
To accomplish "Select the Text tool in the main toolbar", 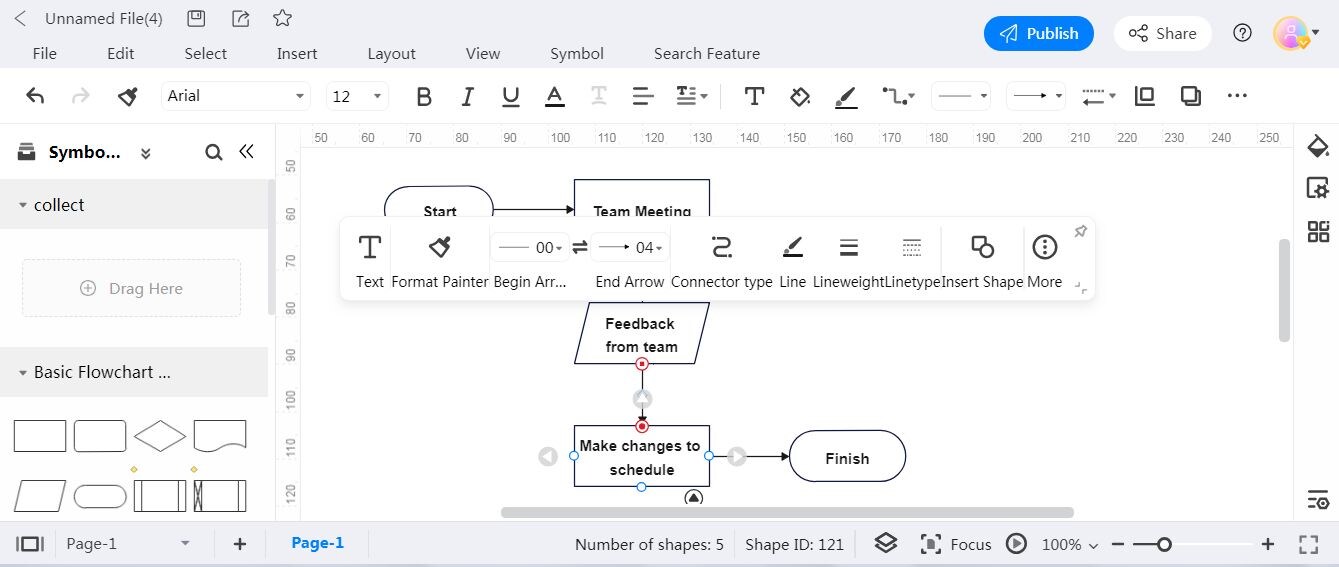I will click(755, 96).
